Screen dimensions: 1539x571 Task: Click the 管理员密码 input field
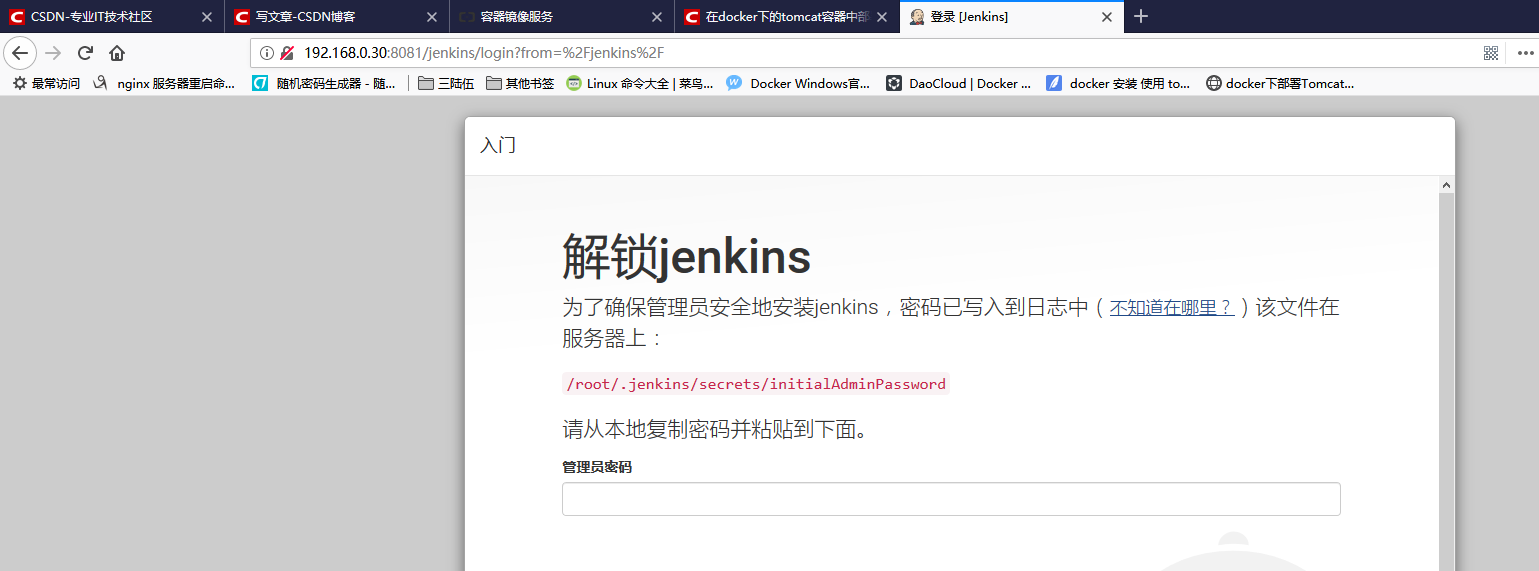pyautogui.click(x=951, y=499)
